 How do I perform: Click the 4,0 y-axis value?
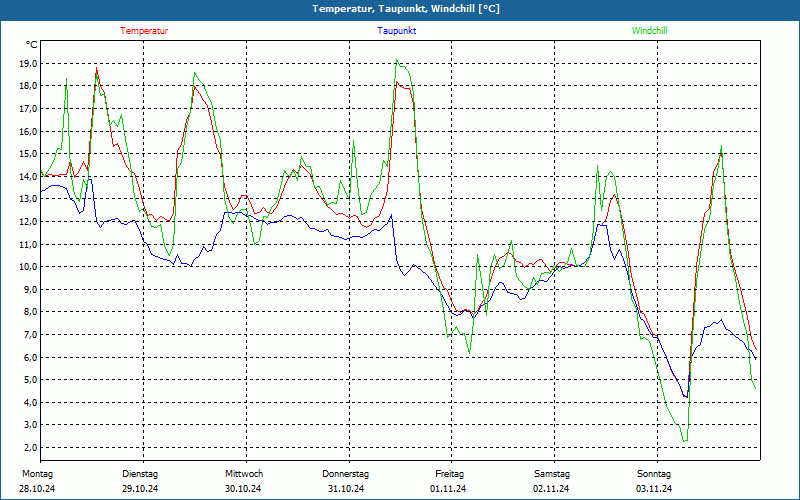click(x=30, y=403)
